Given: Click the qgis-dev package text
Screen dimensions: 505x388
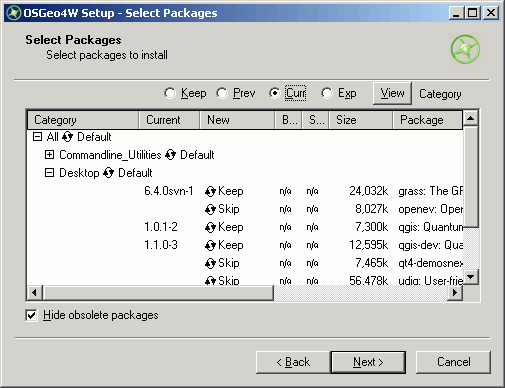Looking at the screenshot, I should [x=431, y=245].
